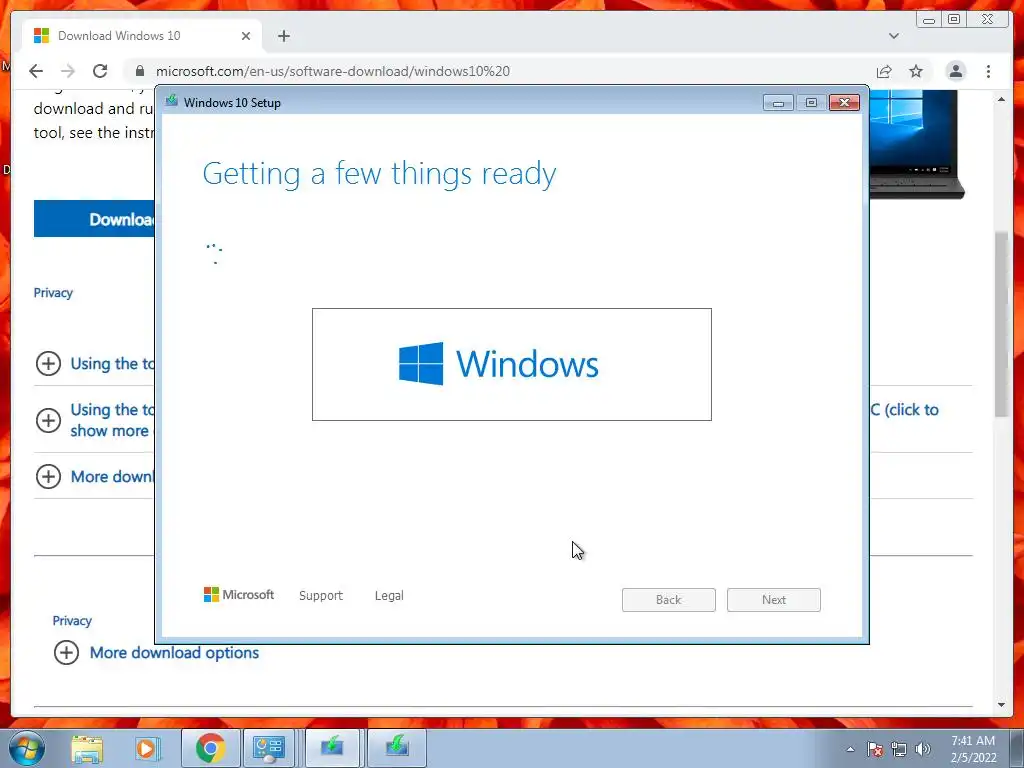The height and width of the screenshot is (768, 1024).
Task: Go forward in Chrome
Action: pyautogui.click(x=68, y=71)
